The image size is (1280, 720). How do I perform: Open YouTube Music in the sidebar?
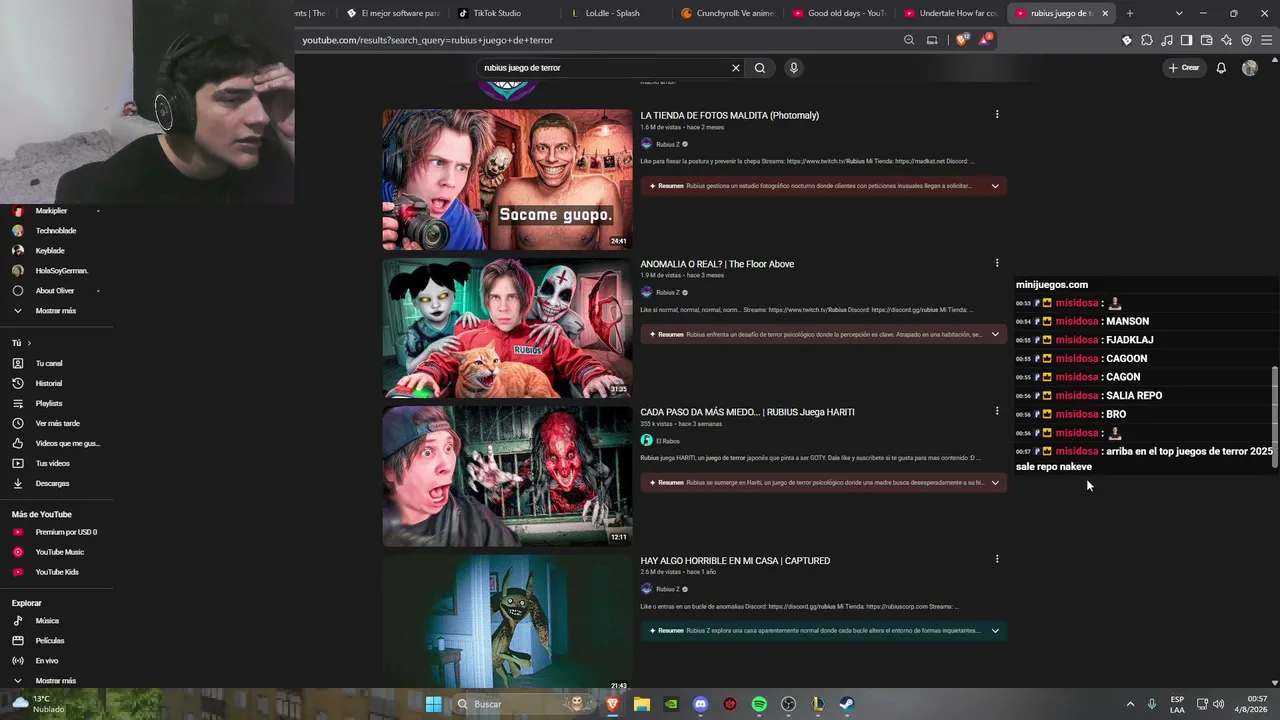tap(56, 552)
